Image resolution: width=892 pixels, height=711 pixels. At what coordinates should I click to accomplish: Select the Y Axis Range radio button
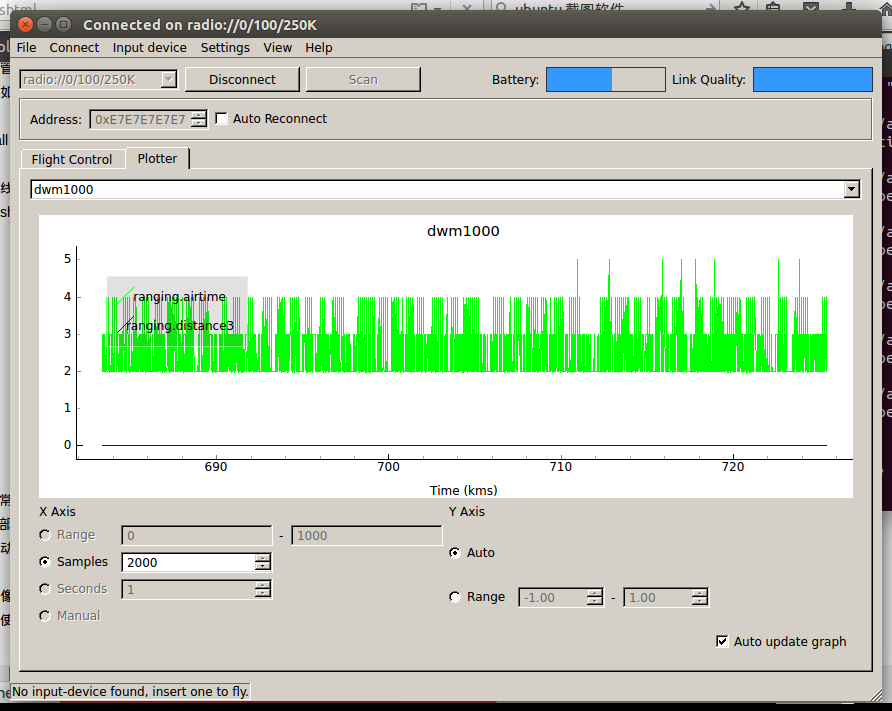coord(456,597)
